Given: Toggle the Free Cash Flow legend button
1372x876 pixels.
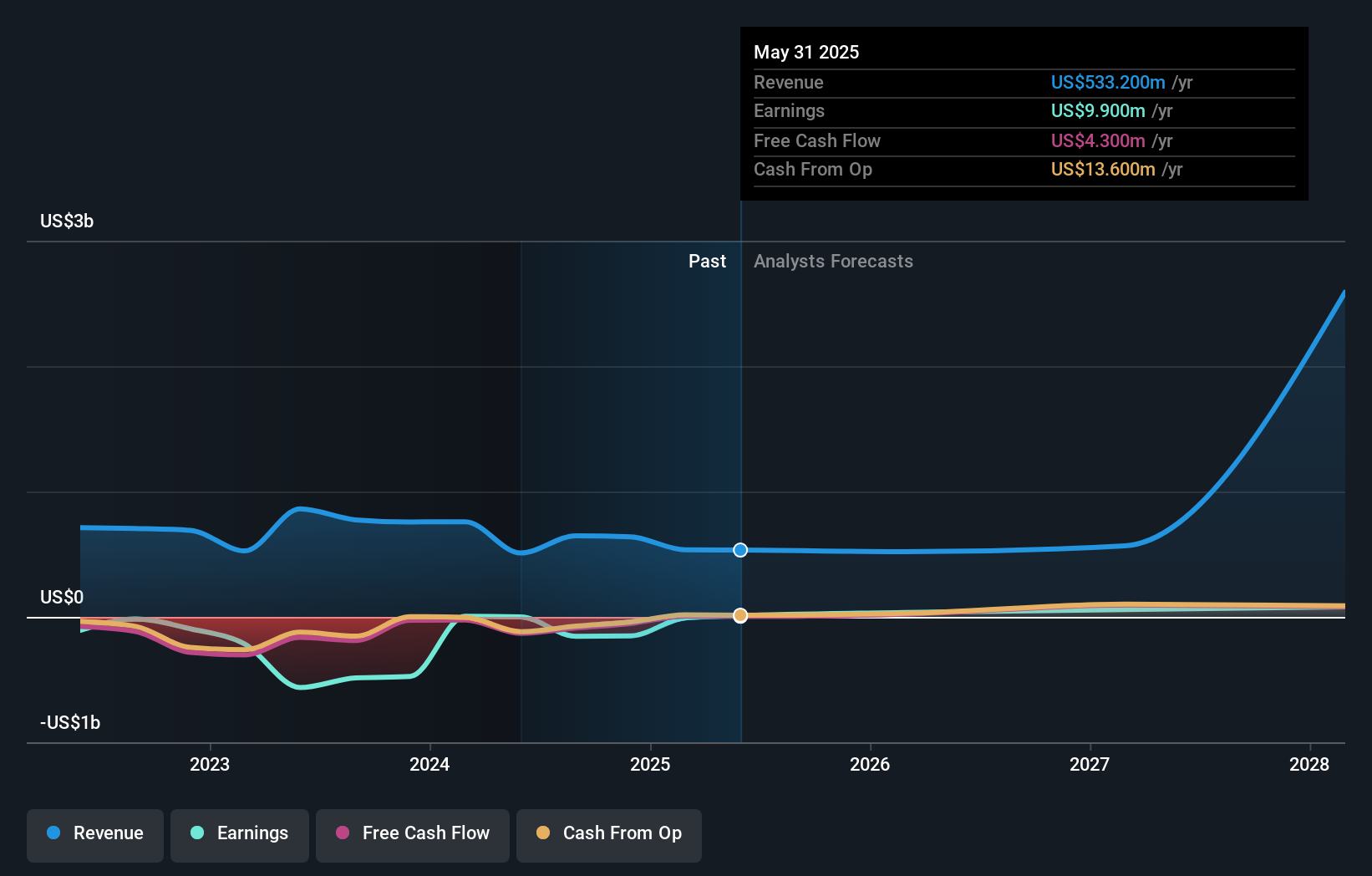Looking at the screenshot, I should [x=413, y=835].
